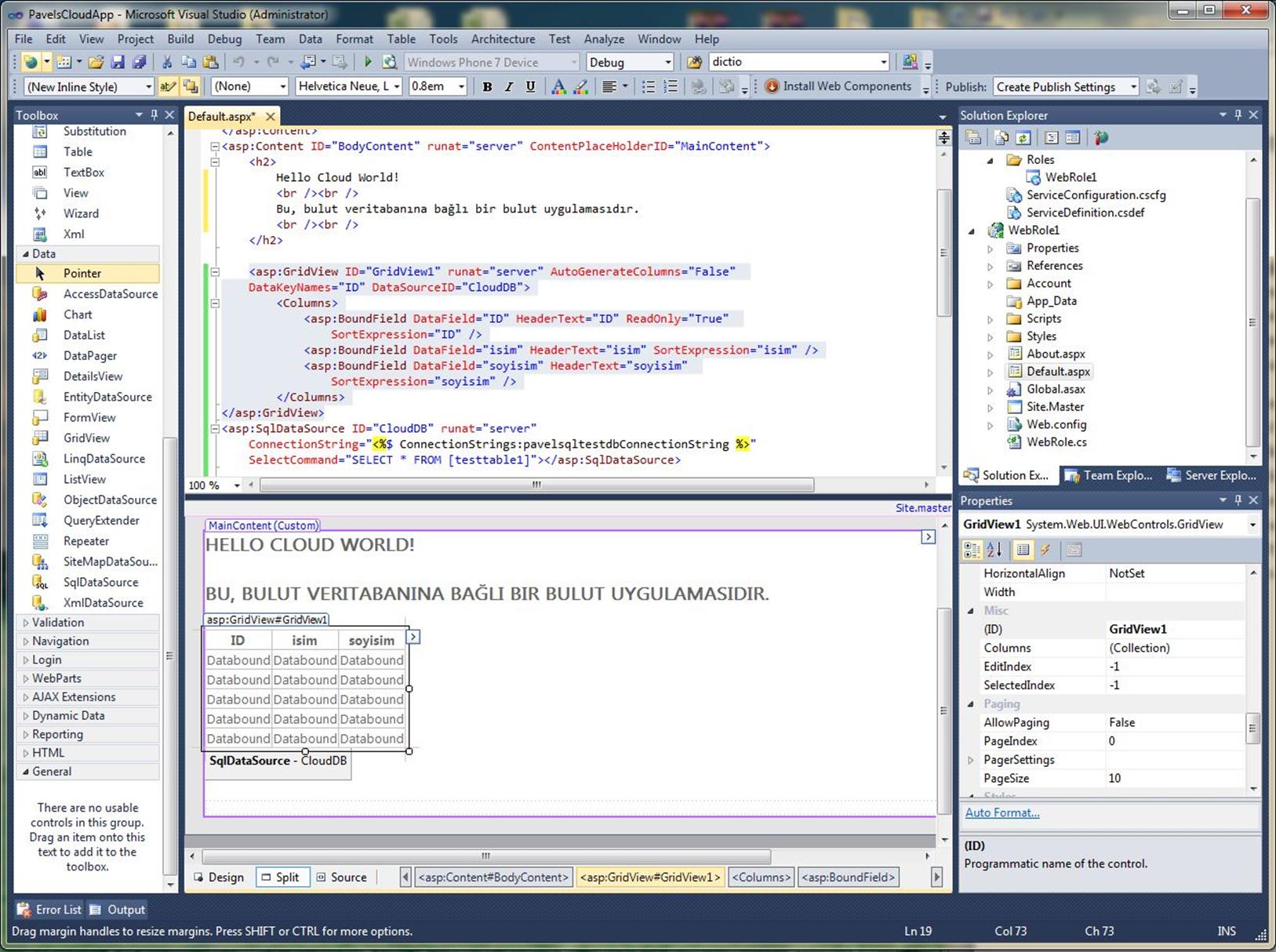Click View Code icon in Solution Explorer
The height and width of the screenshot is (952, 1276).
pos(1052,138)
